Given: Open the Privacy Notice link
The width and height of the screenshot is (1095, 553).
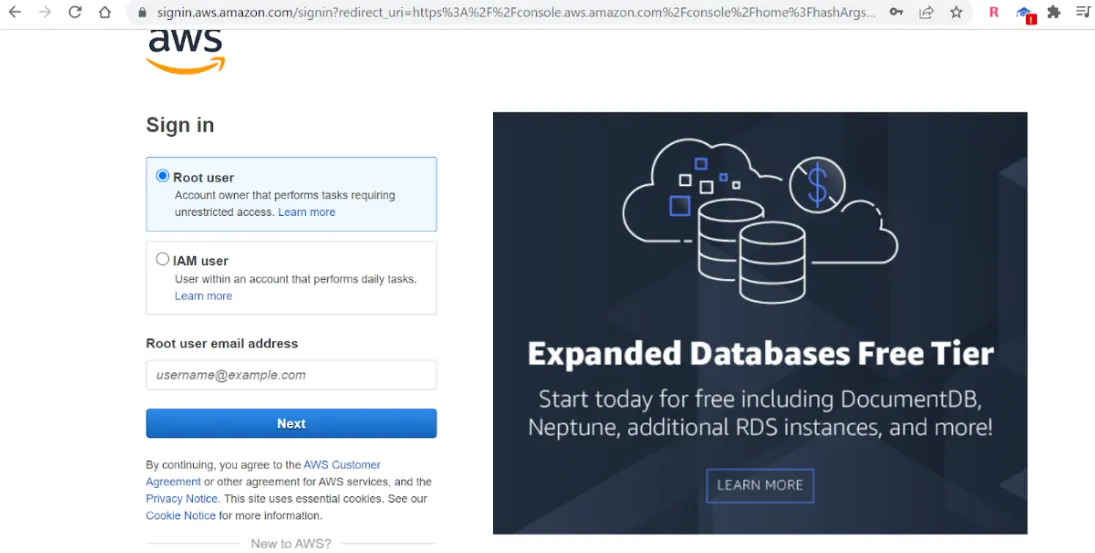Looking at the screenshot, I should (182, 499).
